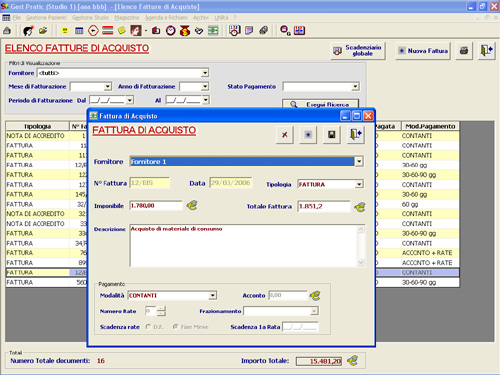500x375 pixels.
Task: Click the magnifier search toolbar icon
Action: click(285, 31)
